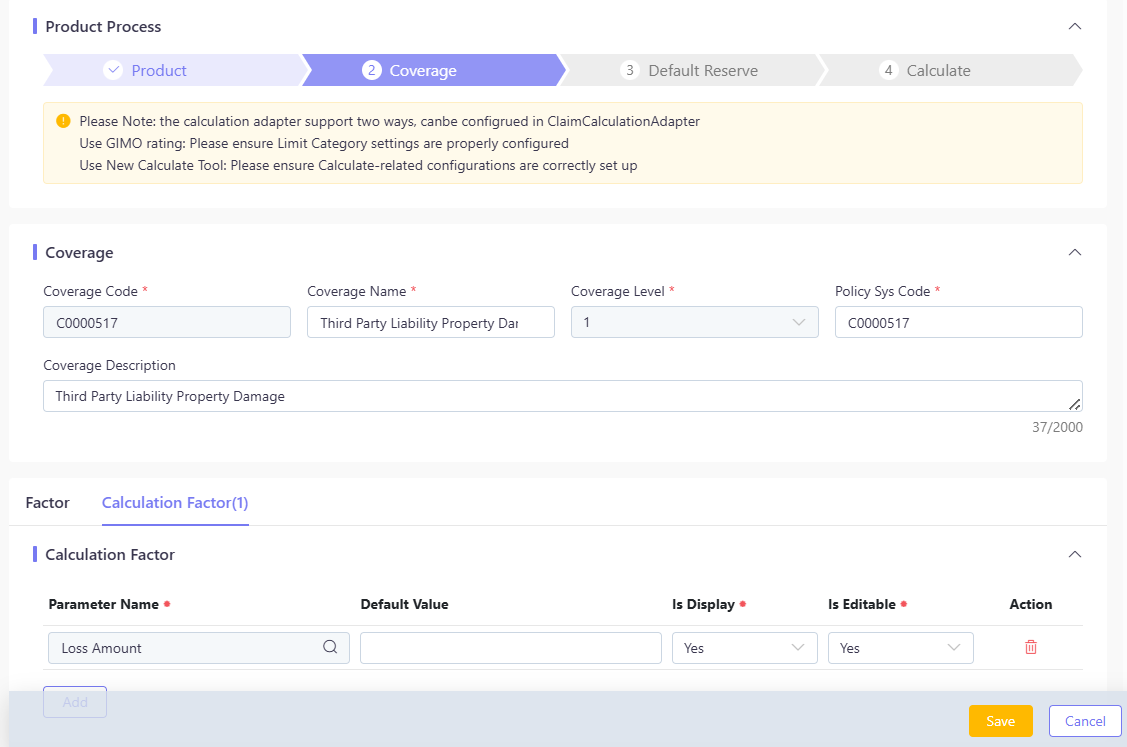Click the Is Editable column header
The width and height of the screenshot is (1127, 747).
pyautogui.click(x=862, y=604)
